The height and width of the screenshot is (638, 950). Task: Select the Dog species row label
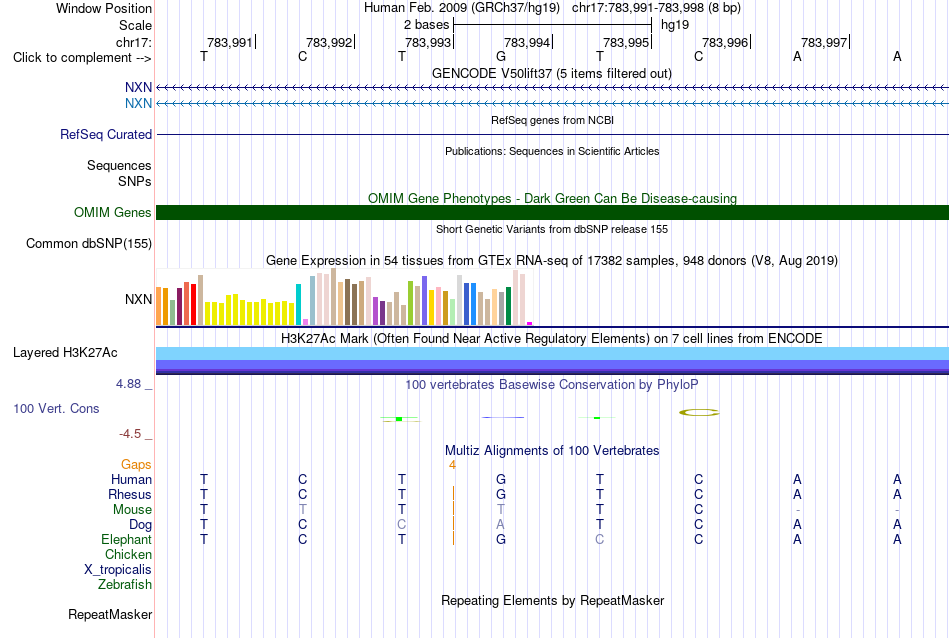pyautogui.click(x=140, y=525)
